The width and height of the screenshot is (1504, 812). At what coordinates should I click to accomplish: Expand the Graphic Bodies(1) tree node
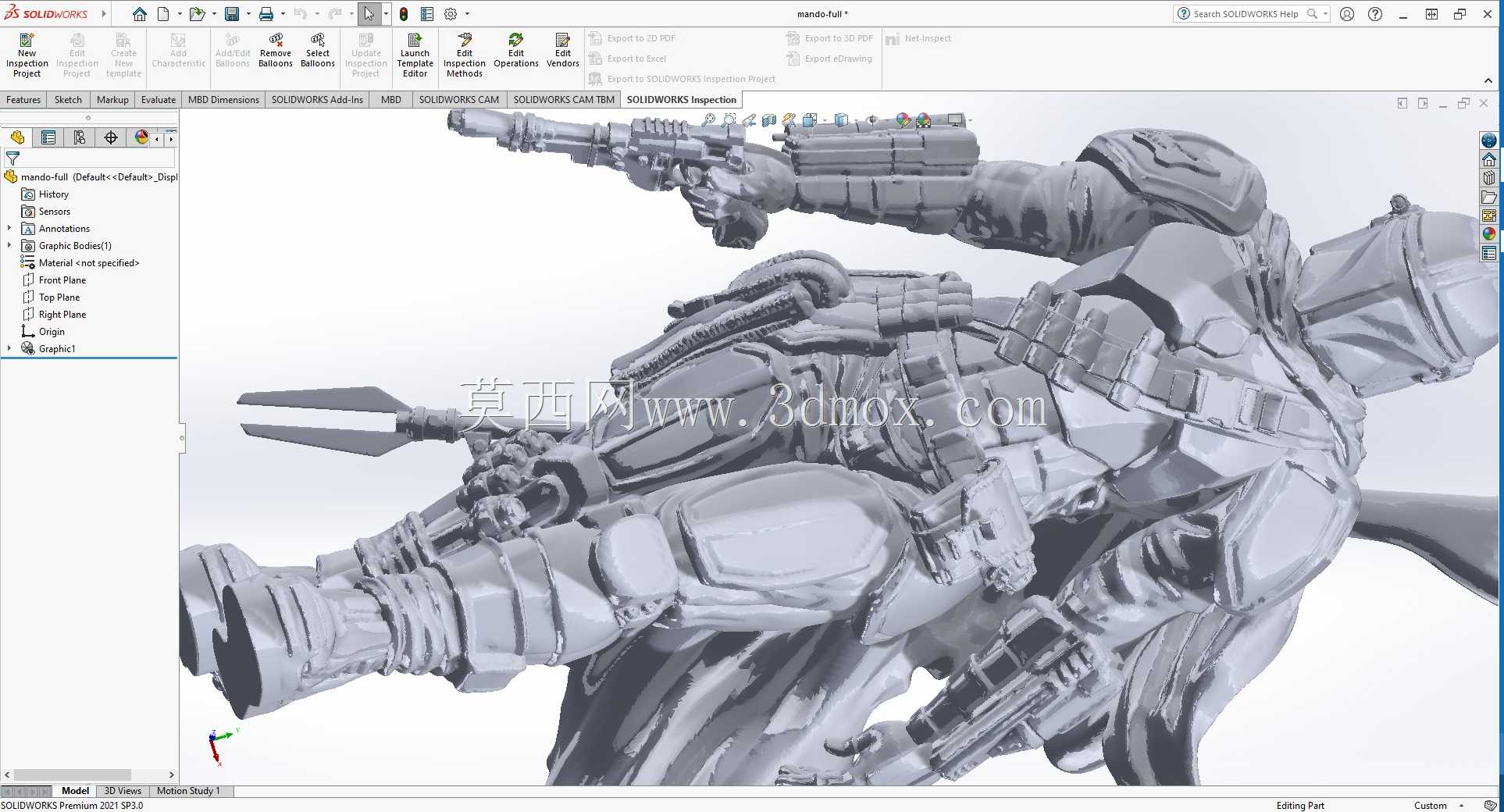9,246
